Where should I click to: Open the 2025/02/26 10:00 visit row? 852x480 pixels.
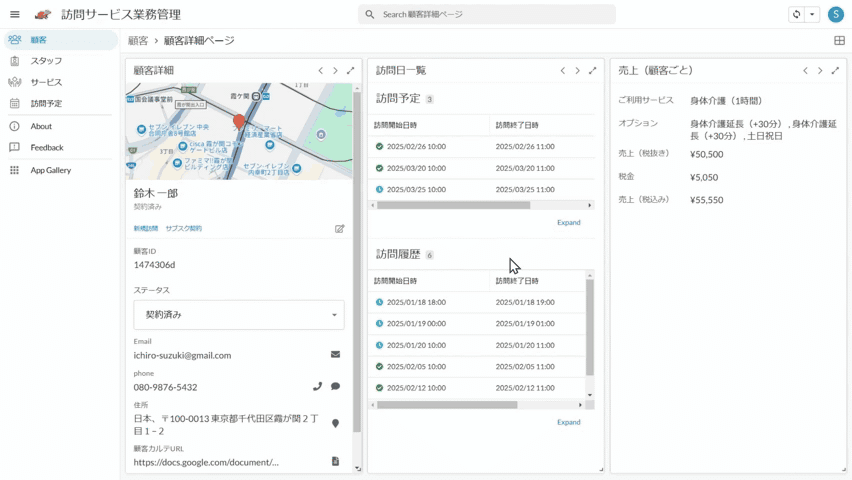tap(481, 147)
